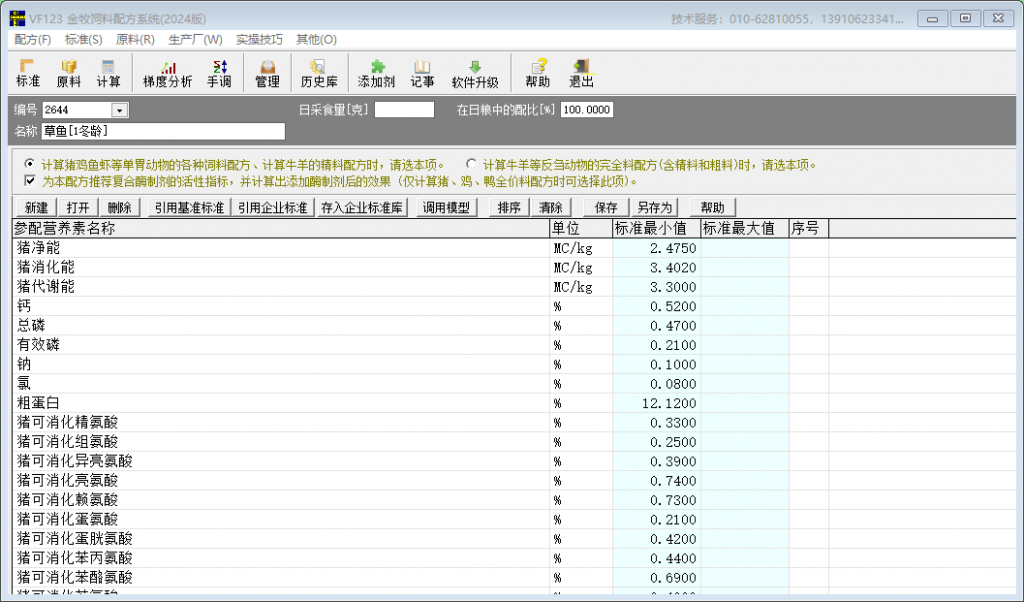The width and height of the screenshot is (1024, 602).
Task: Click the 引用基准标准 button
Action: pyautogui.click(x=188, y=207)
